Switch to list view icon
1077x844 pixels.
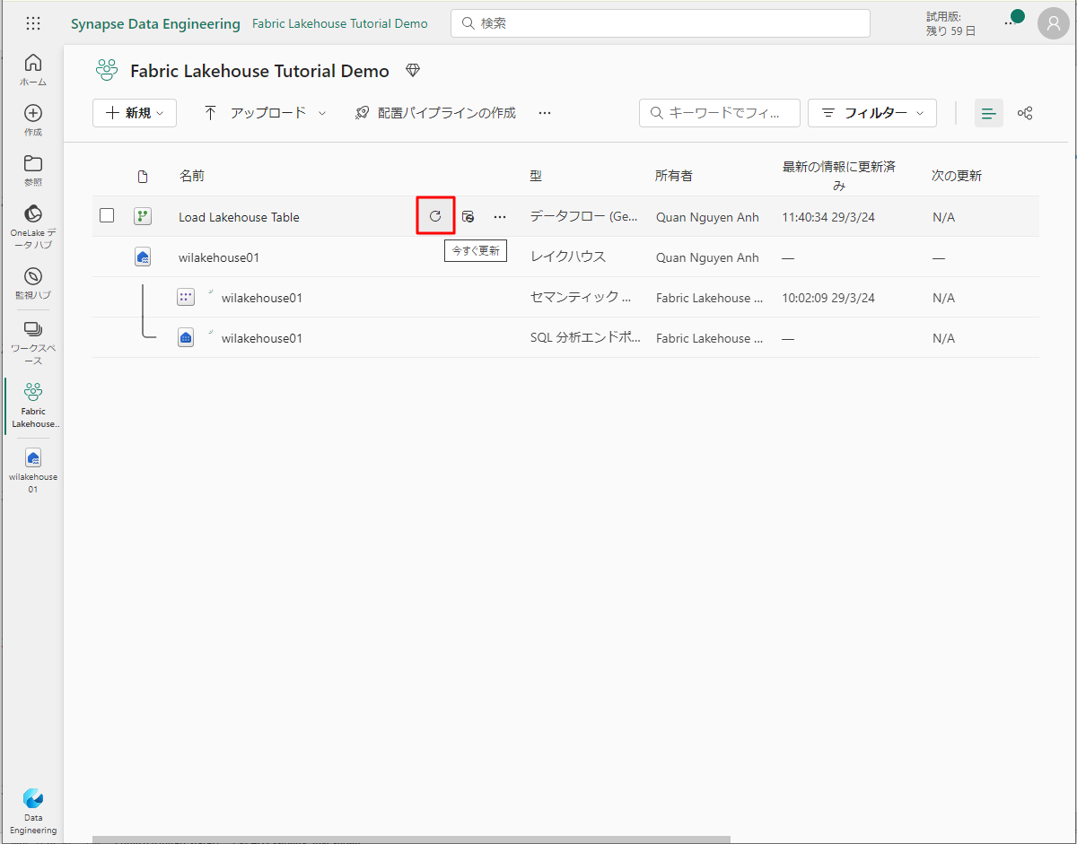988,113
